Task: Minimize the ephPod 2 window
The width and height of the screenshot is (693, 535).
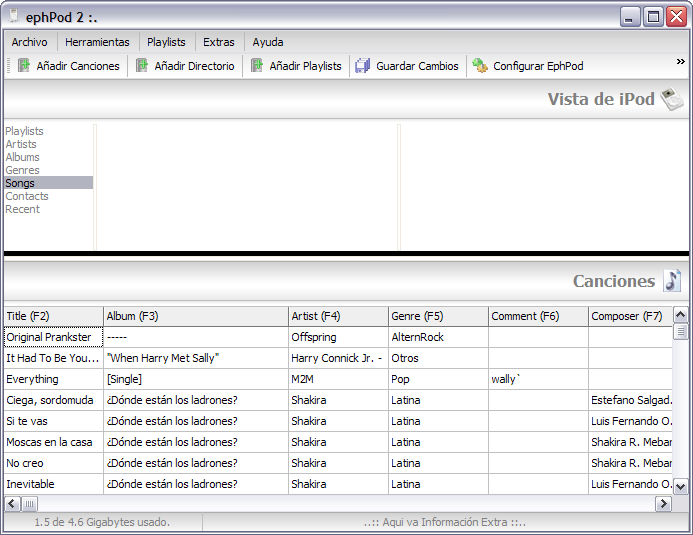Action: [630, 17]
